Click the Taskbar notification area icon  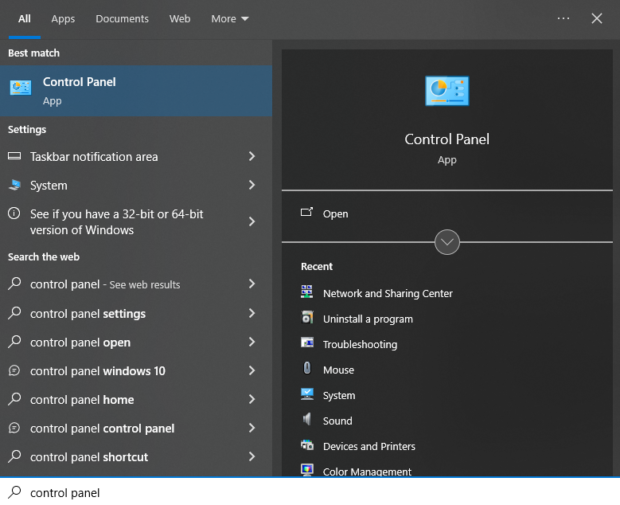click(x=14, y=156)
